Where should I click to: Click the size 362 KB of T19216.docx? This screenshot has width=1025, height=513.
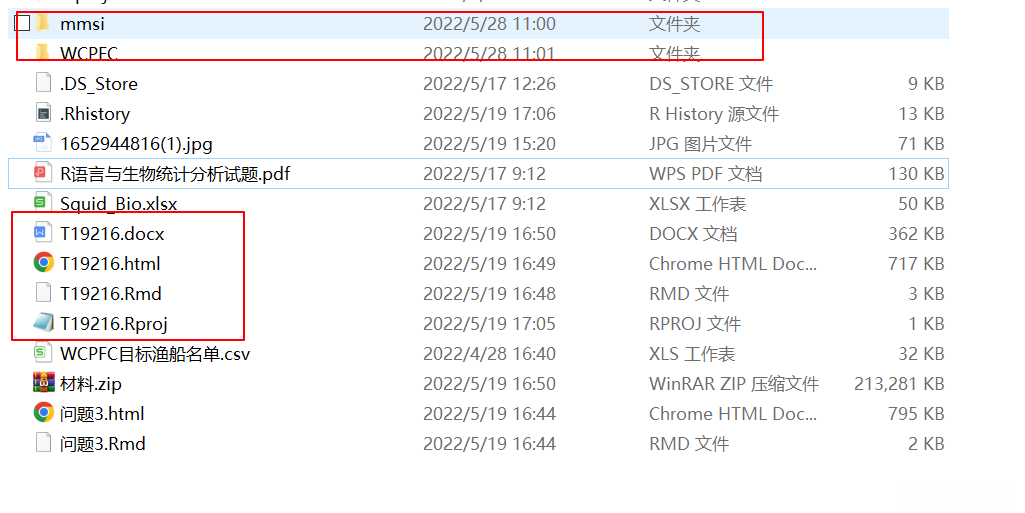pos(916,234)
